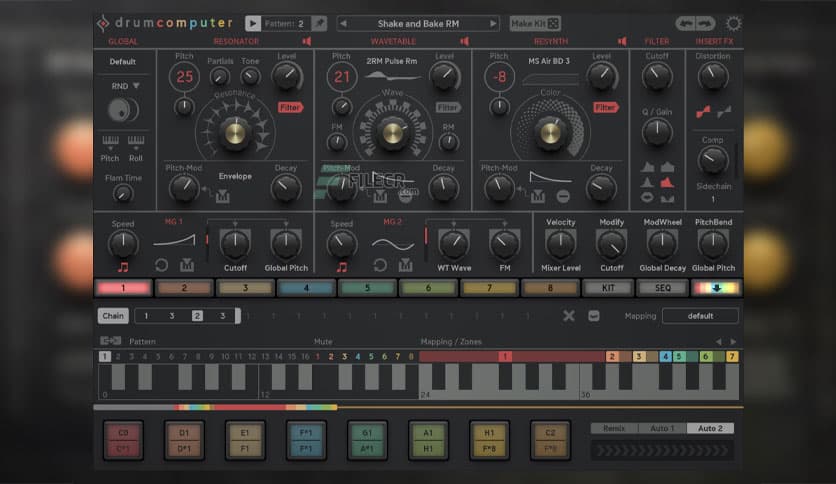
Task: Mute the Resynth engine with speaker icon
Action: [x=622, y=41]
